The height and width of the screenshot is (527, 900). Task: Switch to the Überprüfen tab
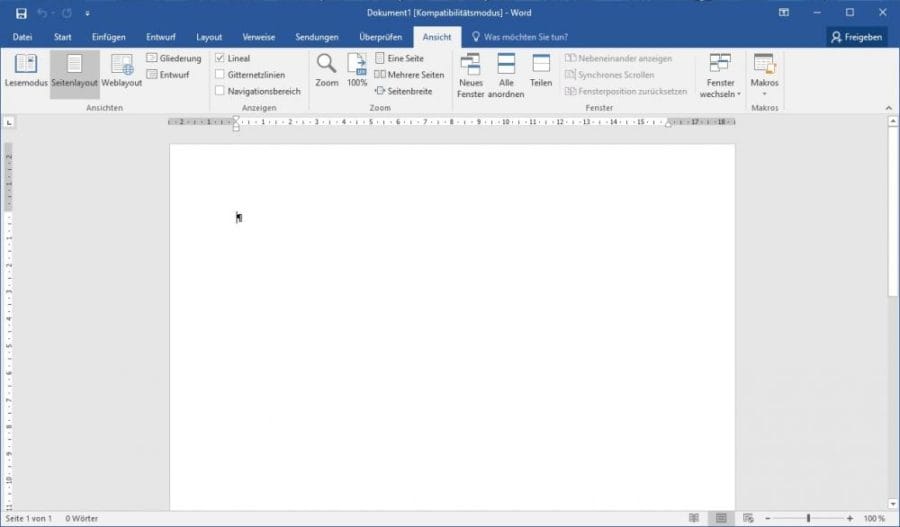pyautogui.click(x=381, y=37)
